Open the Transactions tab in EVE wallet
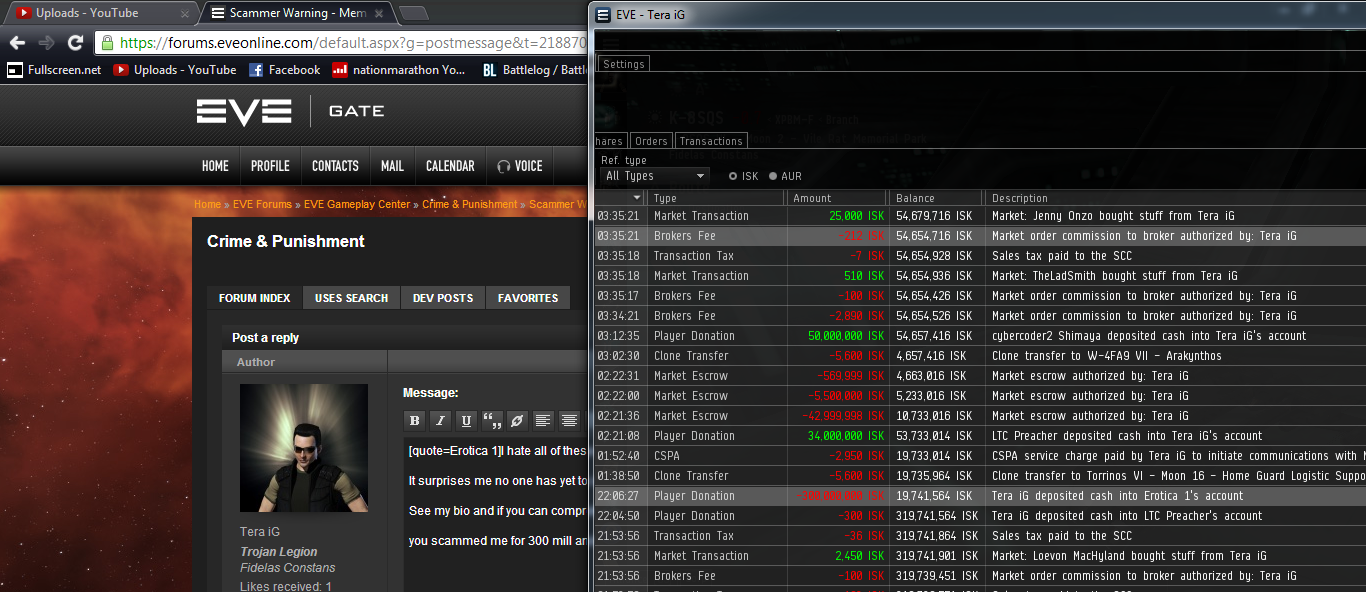1366x592 pixels. 711,141
